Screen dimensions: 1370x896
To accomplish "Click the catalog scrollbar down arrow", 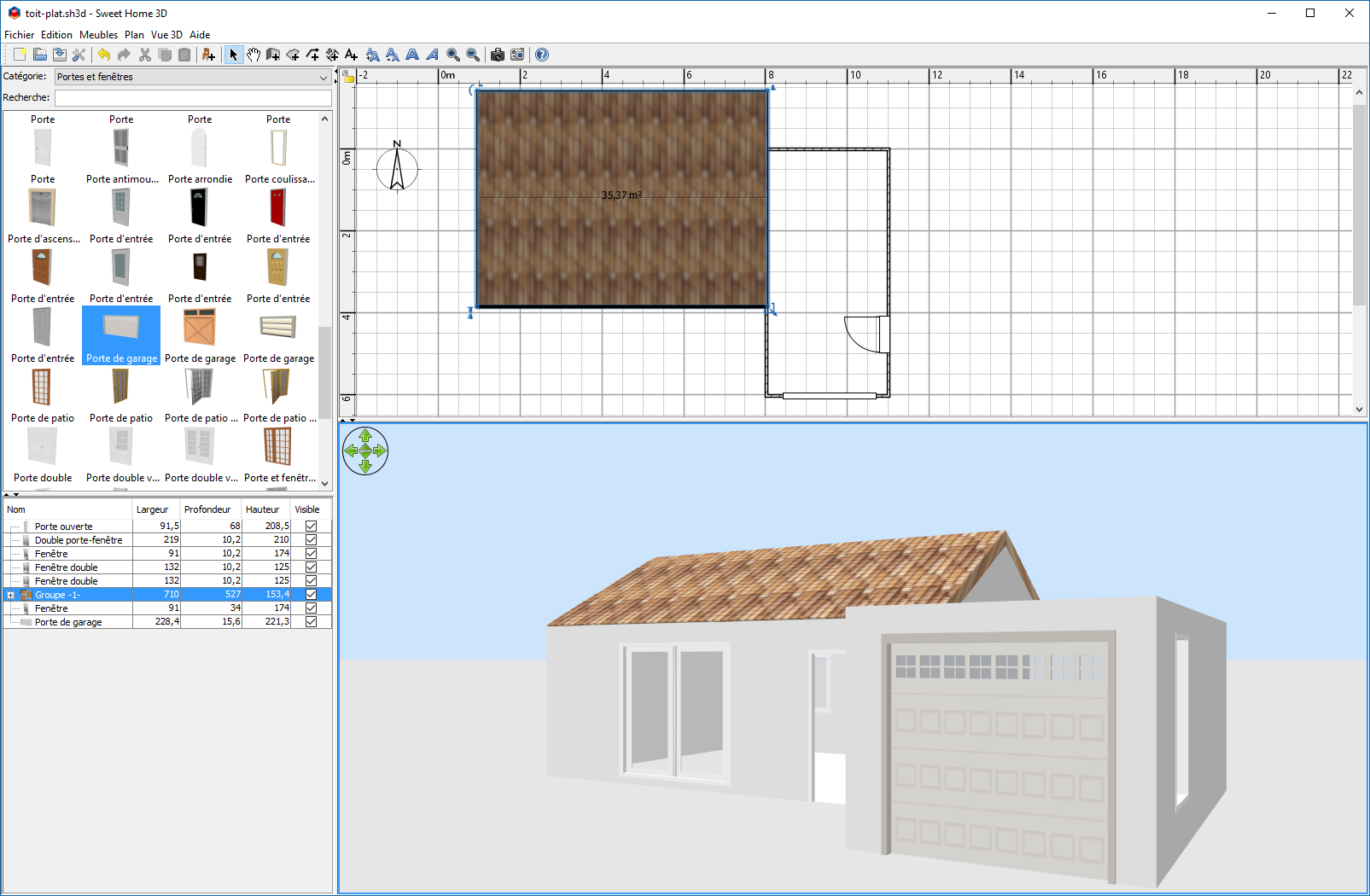I will [x=324, y=484].
